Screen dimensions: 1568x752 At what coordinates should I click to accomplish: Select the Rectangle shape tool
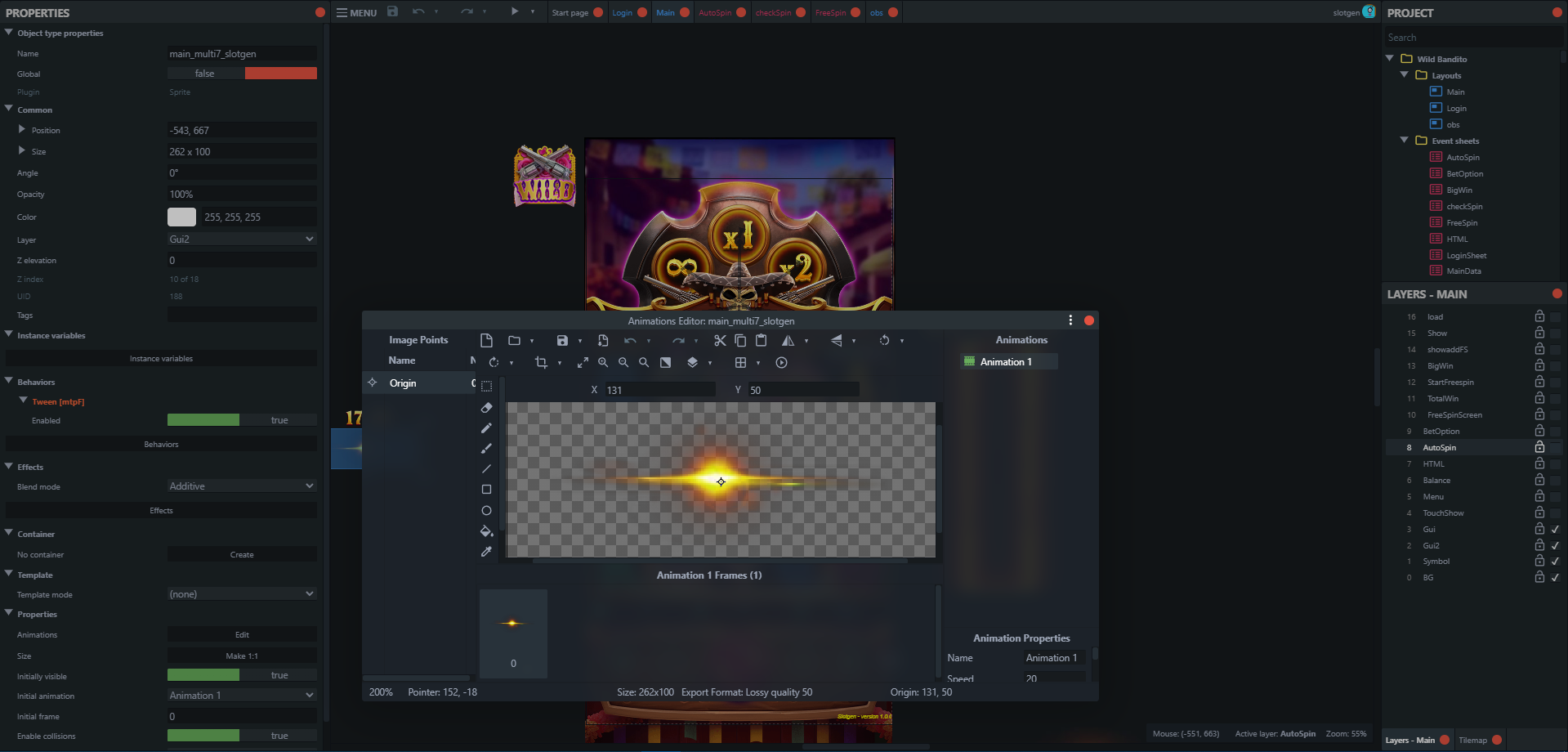coord(486,490)
